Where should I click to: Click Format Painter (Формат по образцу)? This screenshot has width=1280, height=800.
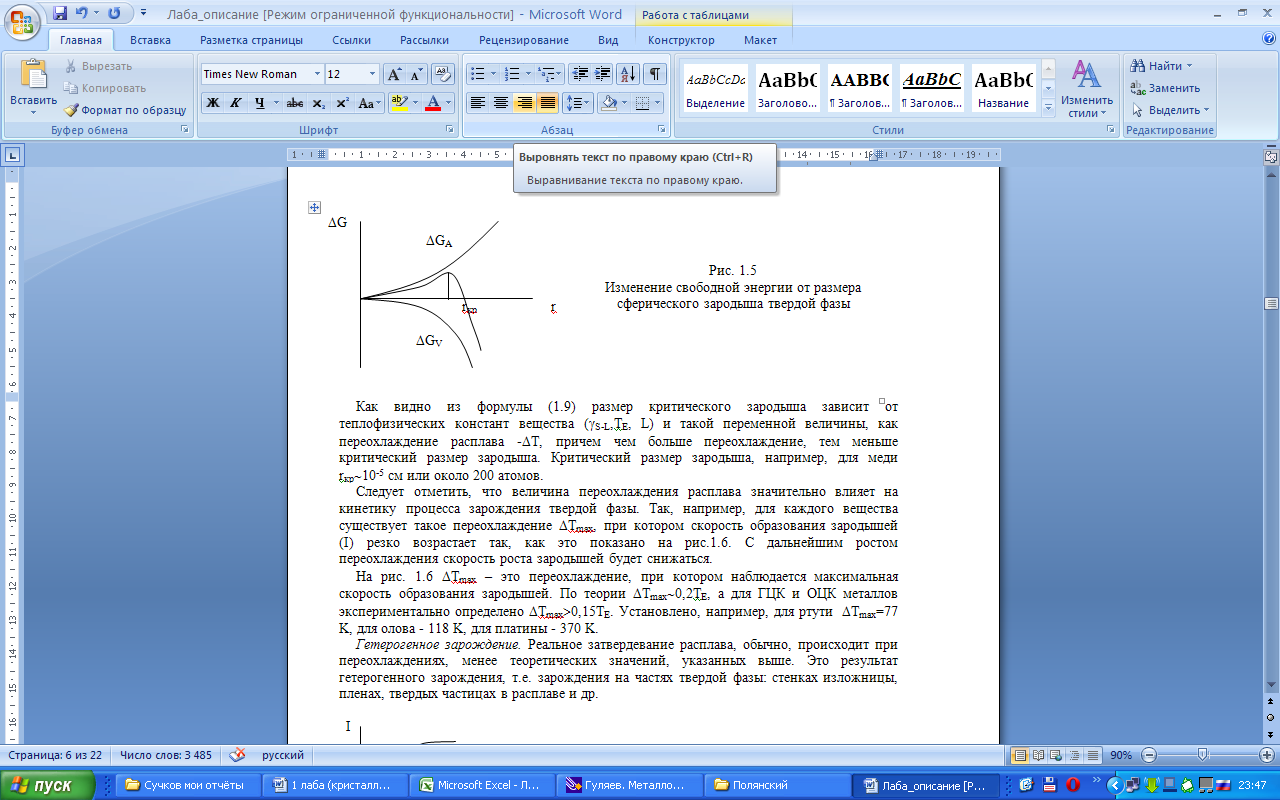[x=126, y=110]
